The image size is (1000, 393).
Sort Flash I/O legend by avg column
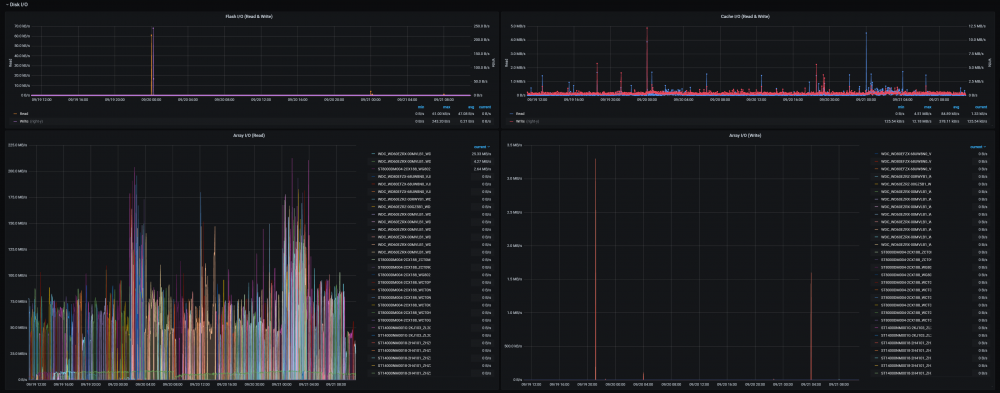(x=471, y=107)
